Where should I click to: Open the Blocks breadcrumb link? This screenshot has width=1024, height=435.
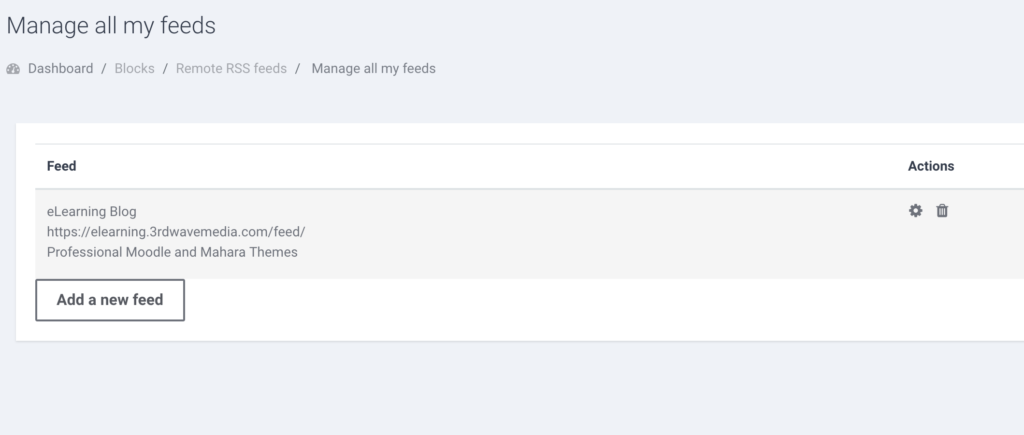[134, 69]
